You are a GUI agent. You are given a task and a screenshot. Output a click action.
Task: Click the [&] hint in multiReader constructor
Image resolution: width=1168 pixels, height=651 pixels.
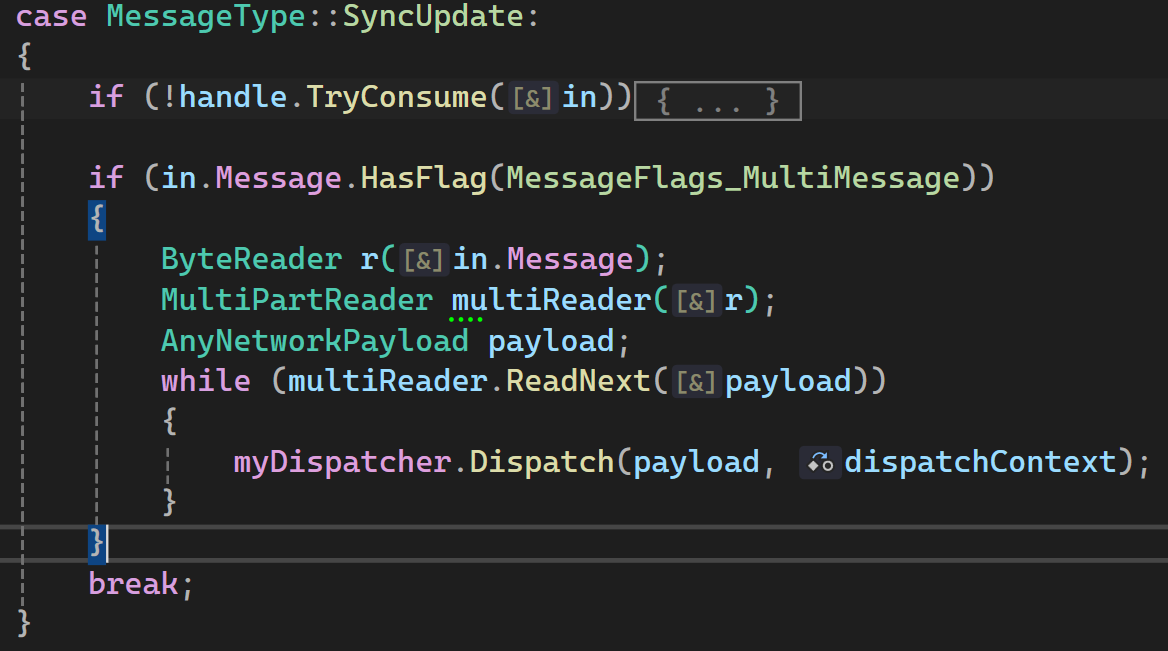(695, 301)
